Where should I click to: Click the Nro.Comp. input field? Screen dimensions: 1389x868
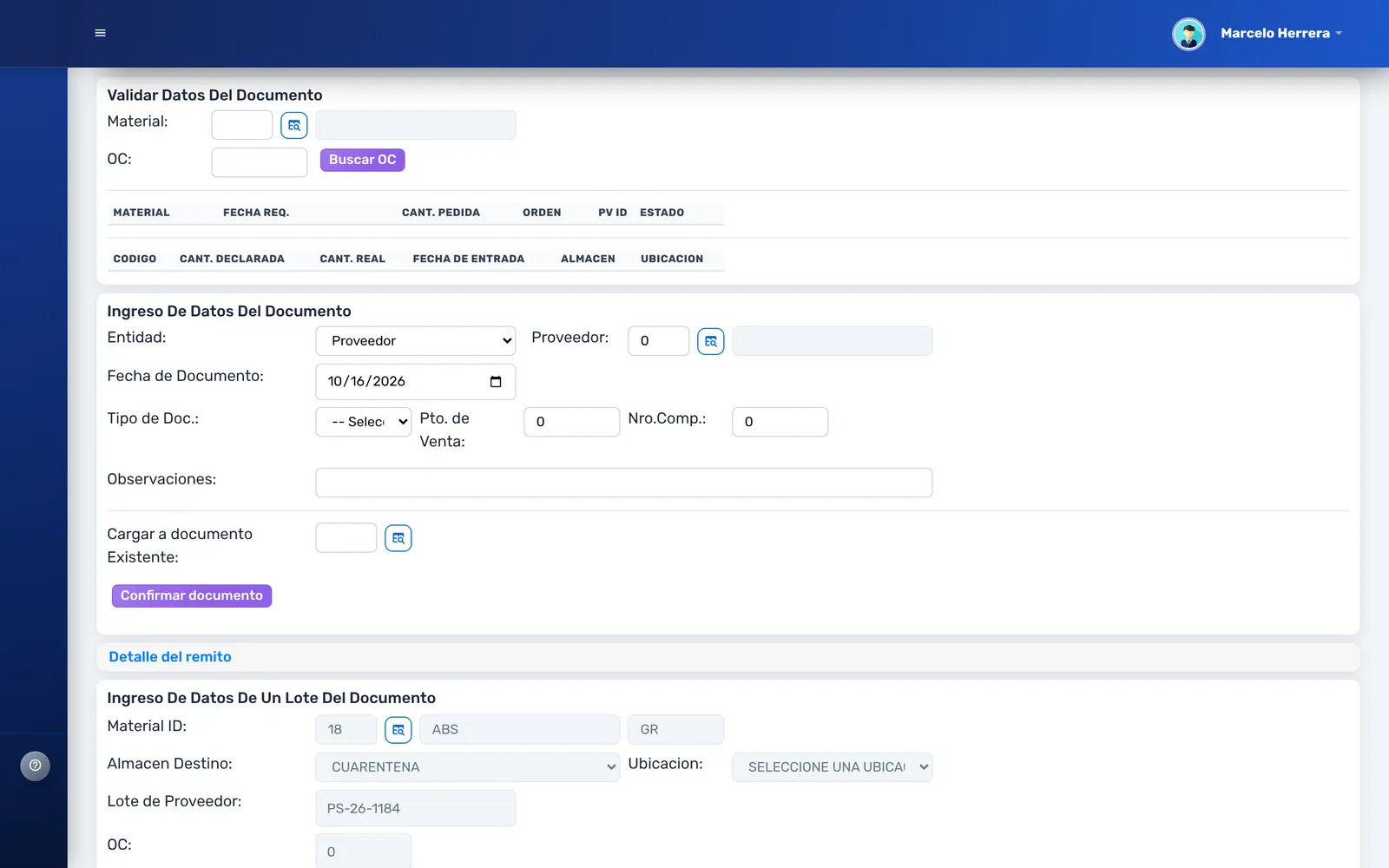point(780,422)
